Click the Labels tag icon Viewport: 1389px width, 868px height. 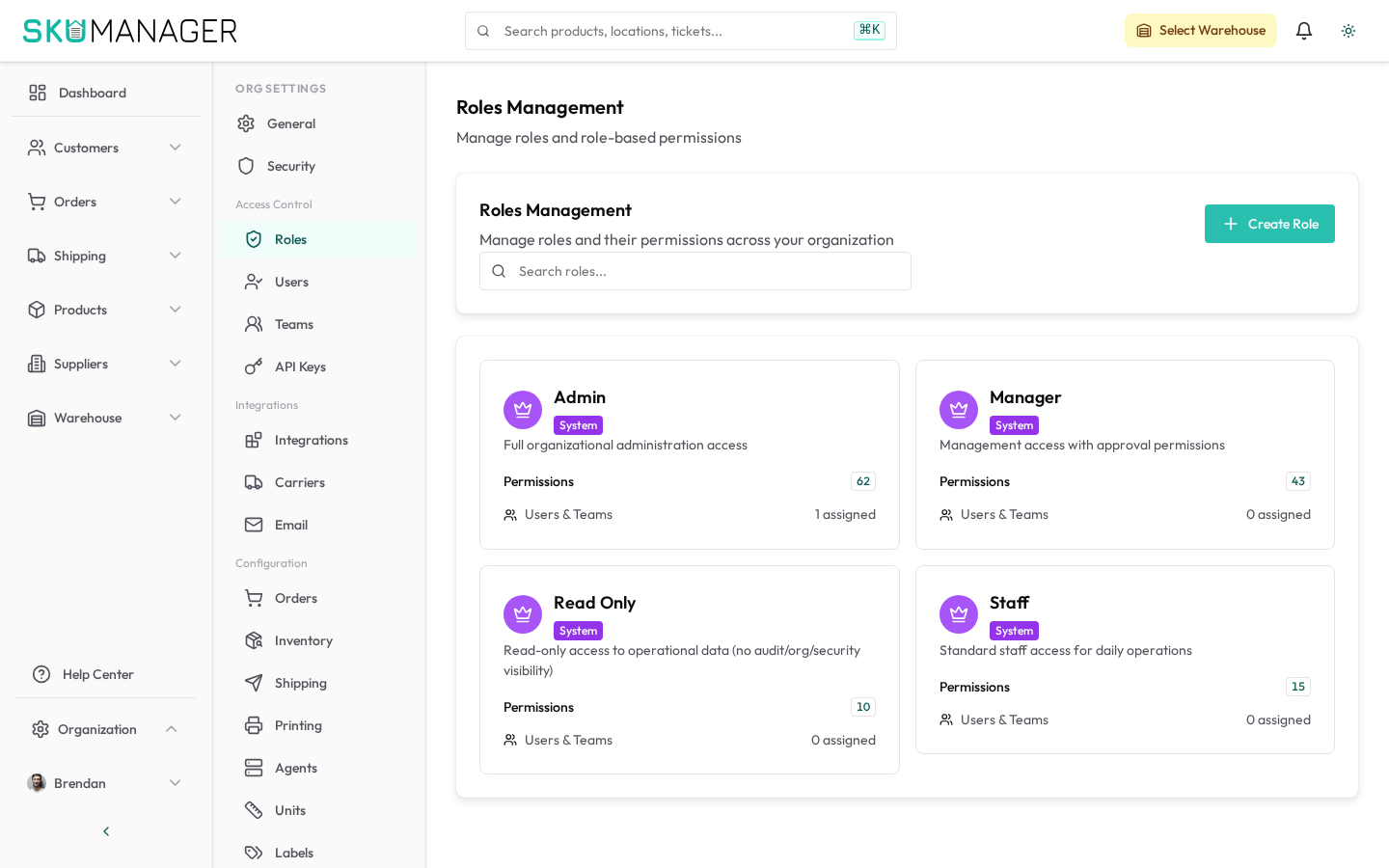tap(254, 853)
